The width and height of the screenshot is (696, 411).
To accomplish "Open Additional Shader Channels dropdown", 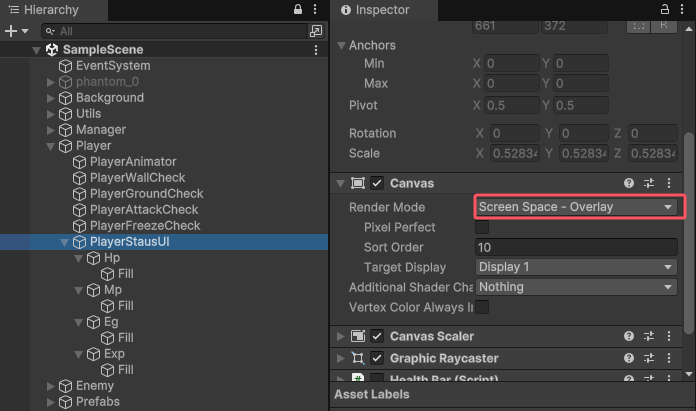I will 576,287.
